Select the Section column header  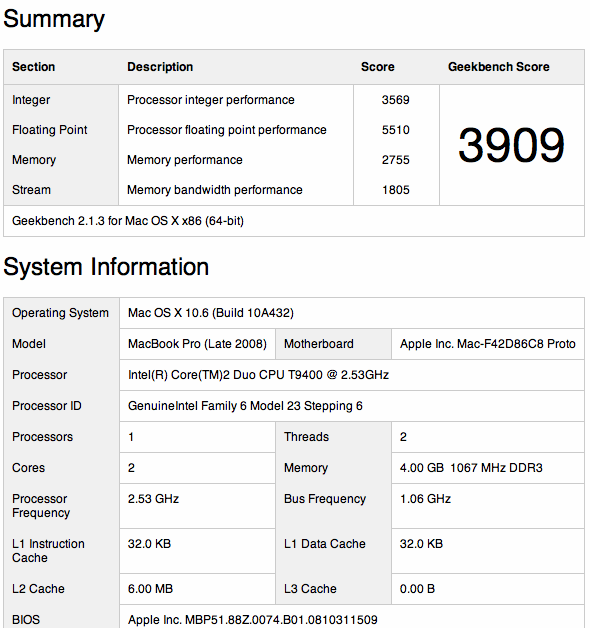point(33,66)
